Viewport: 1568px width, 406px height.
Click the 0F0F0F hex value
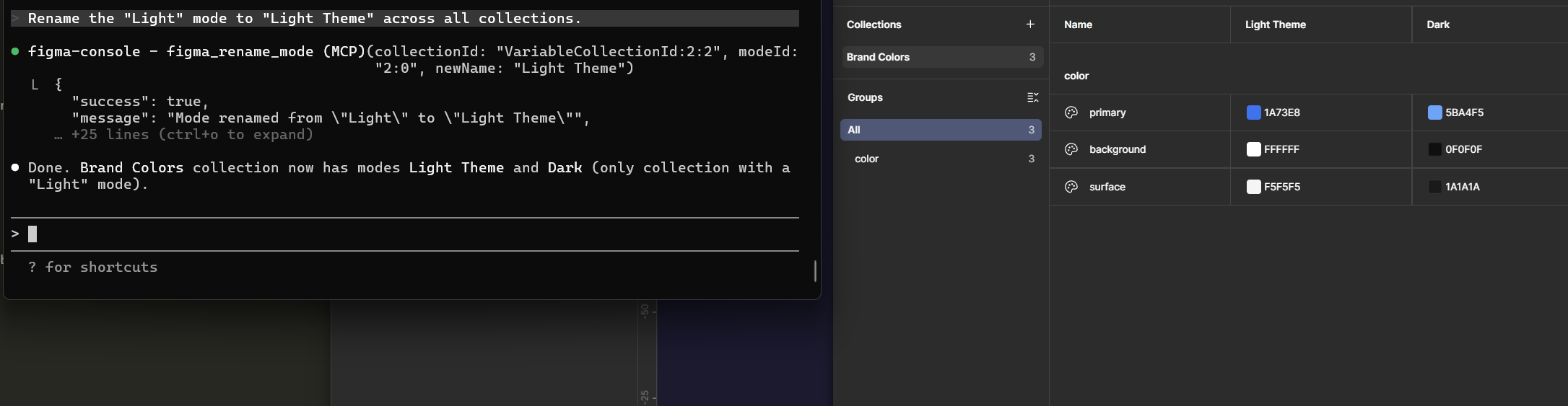[x=1464, y=149]
